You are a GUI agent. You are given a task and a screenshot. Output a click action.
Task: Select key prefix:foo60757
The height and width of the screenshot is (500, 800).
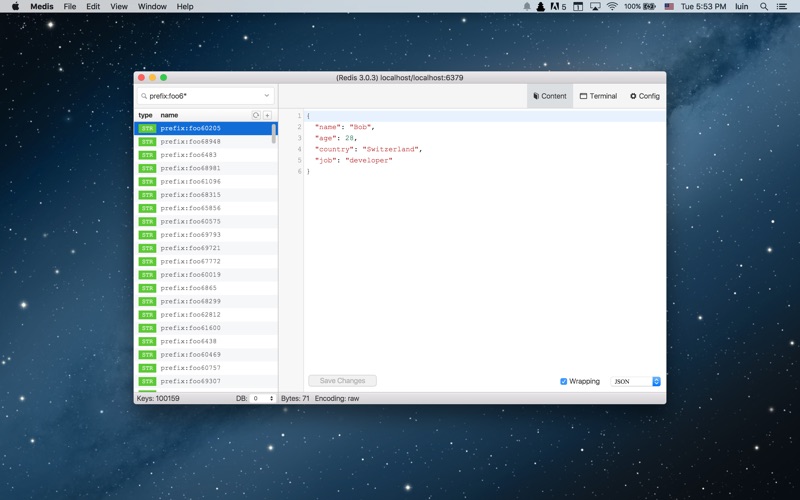(206, 368)
